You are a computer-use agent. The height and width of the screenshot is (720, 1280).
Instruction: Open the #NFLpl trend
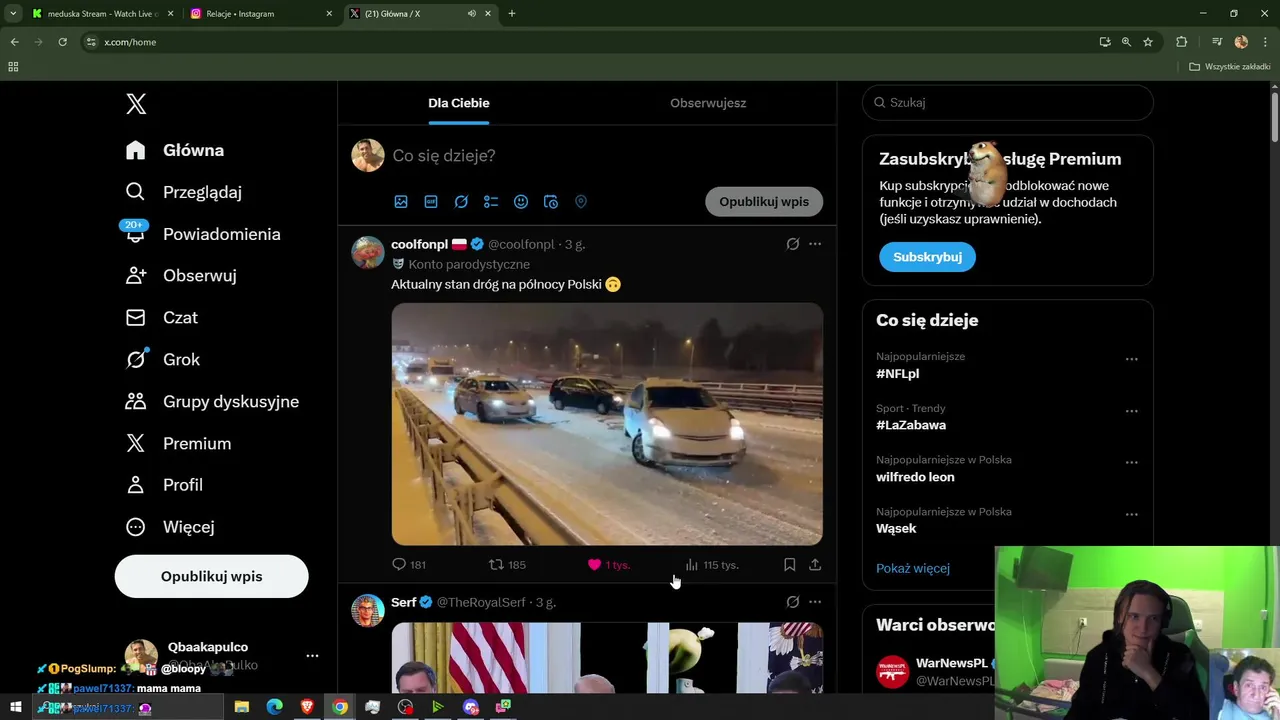pos(898,374)
